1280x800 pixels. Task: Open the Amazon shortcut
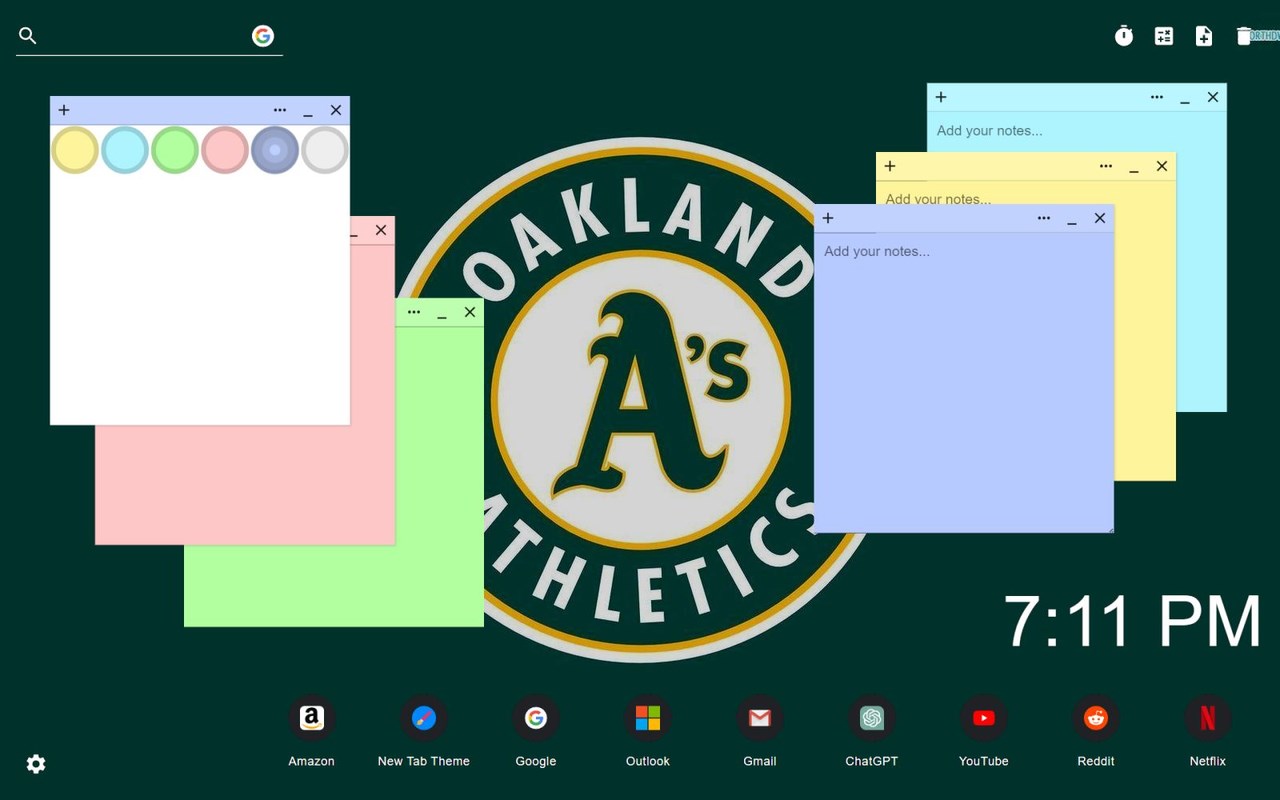click(x=312, y=718)
